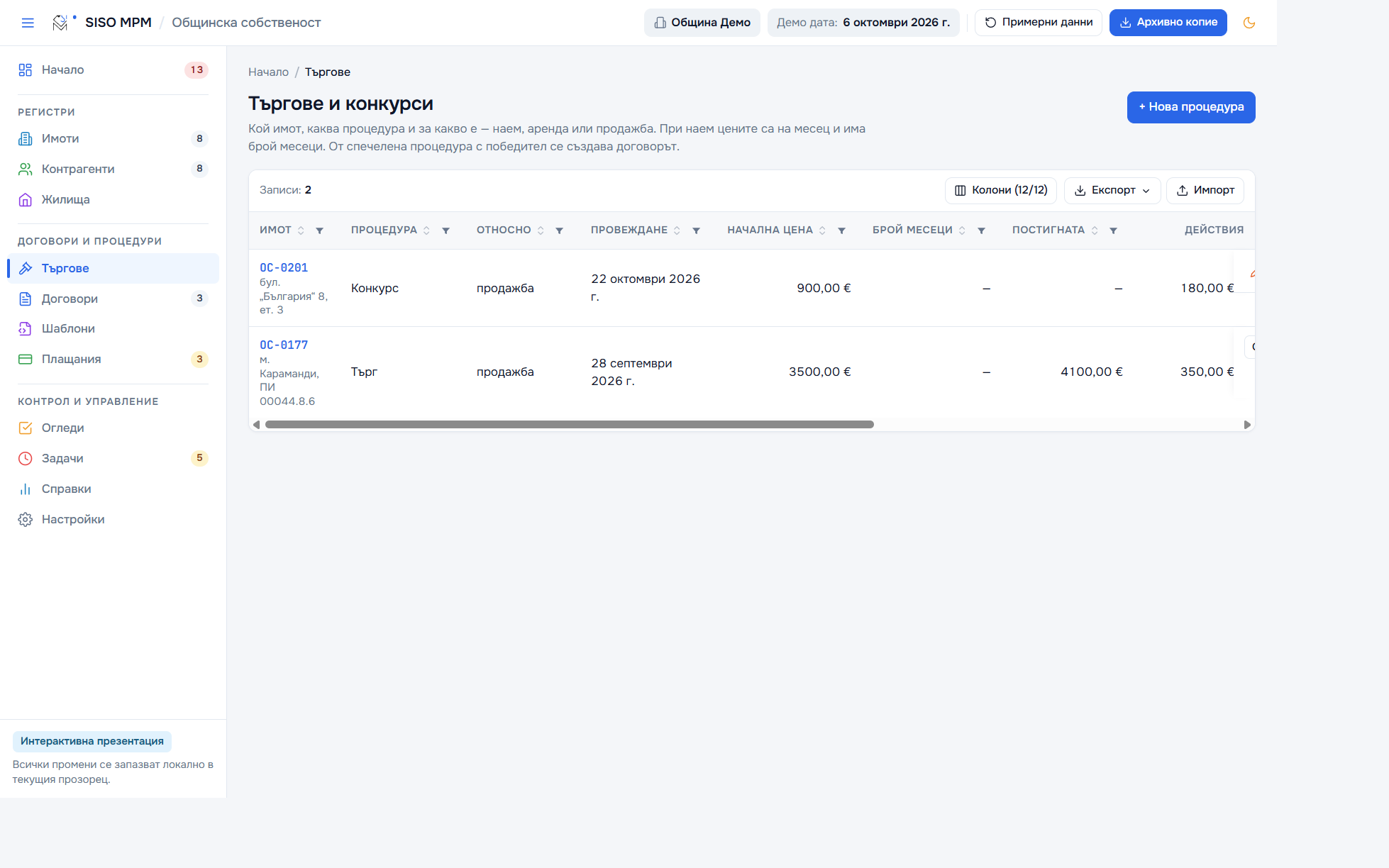Image resolution: width=1389 pixels, height=868 pixels.
Task: Open the Община Демо selector
Action: click(702, 23)
